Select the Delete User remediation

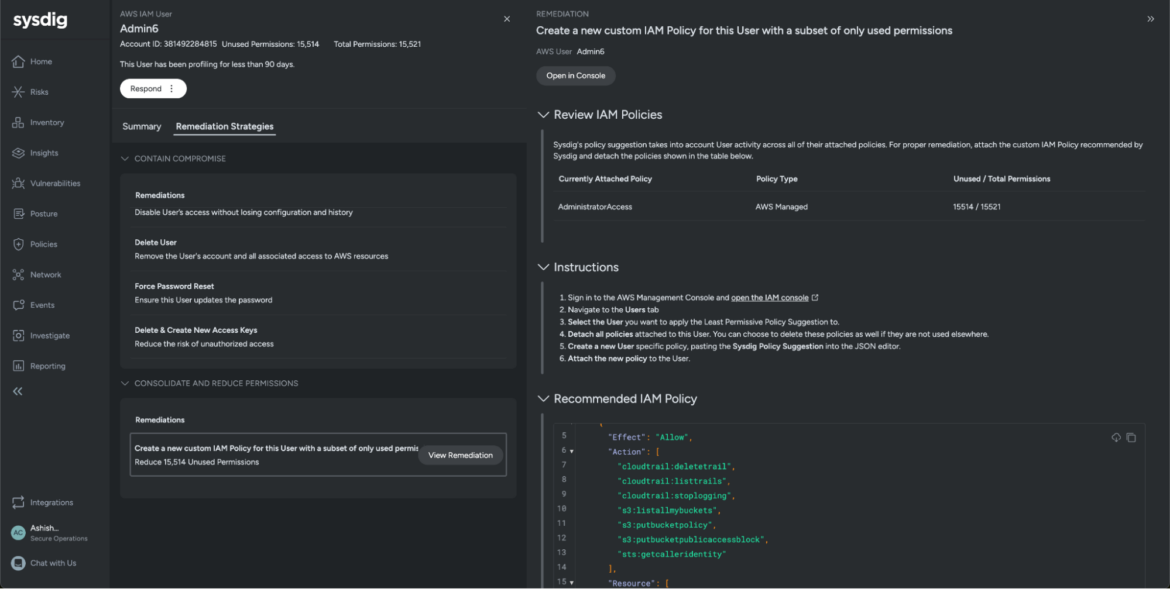[319, 249]
